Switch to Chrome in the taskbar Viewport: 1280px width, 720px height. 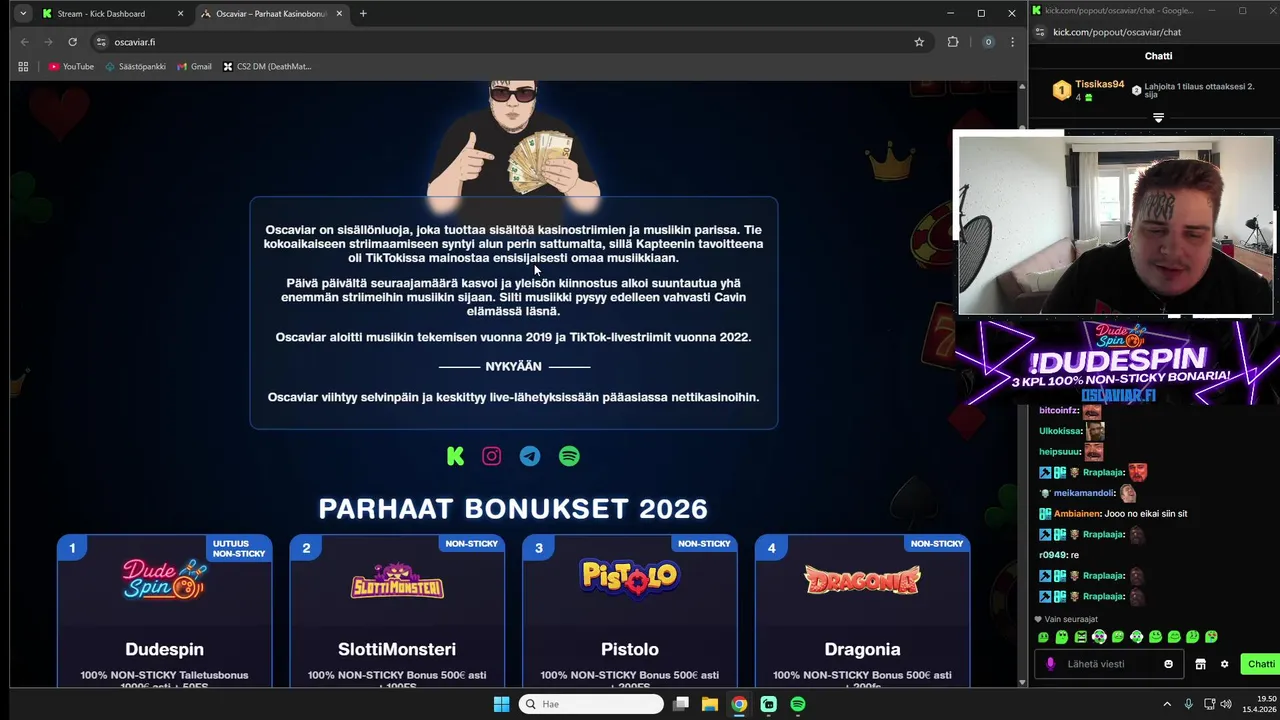point(738,704)
